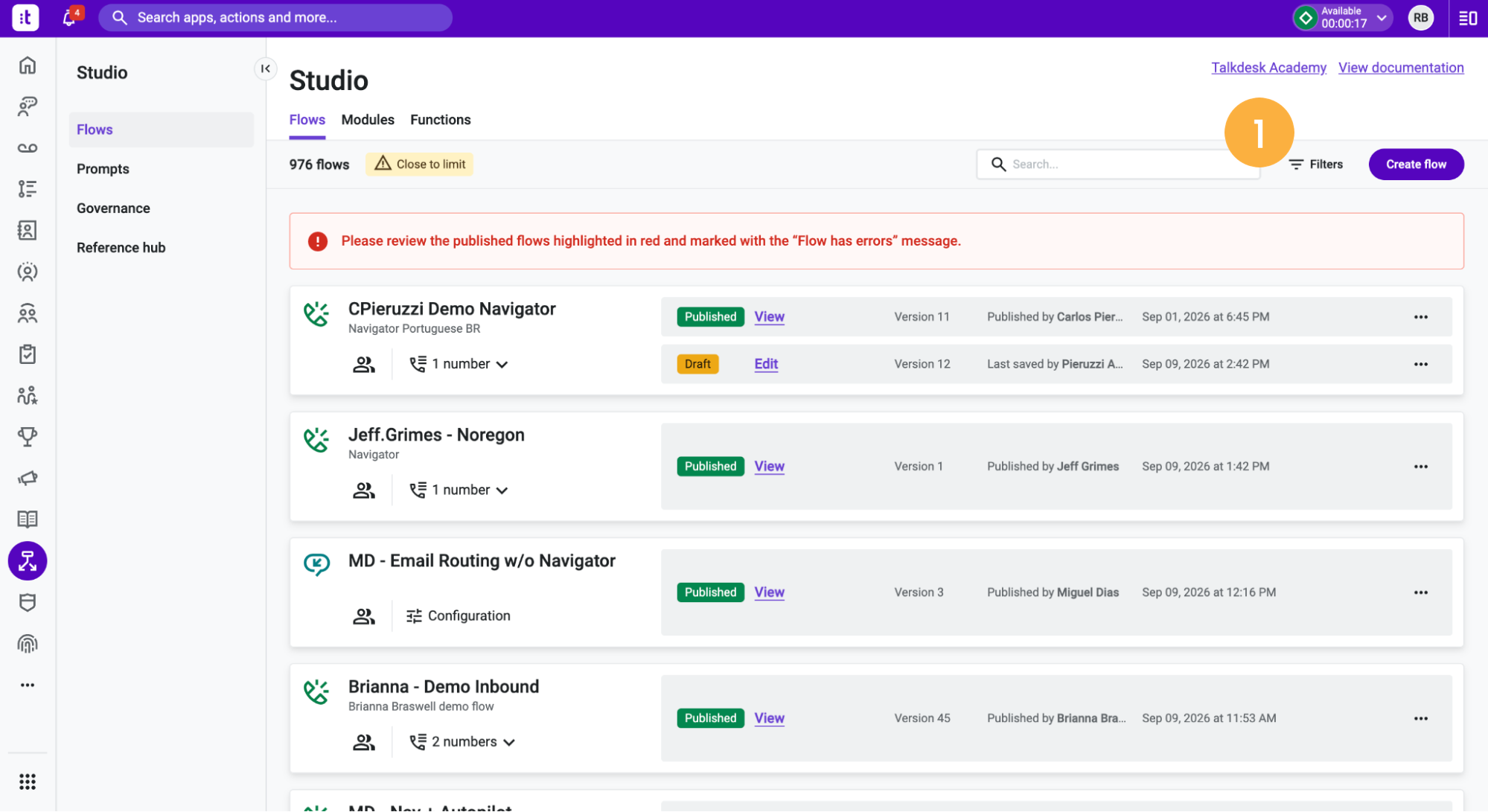Click the people icon on MD - Email Routing
The height and width of the screenshot is (812, 1488).
pos(364,616)
